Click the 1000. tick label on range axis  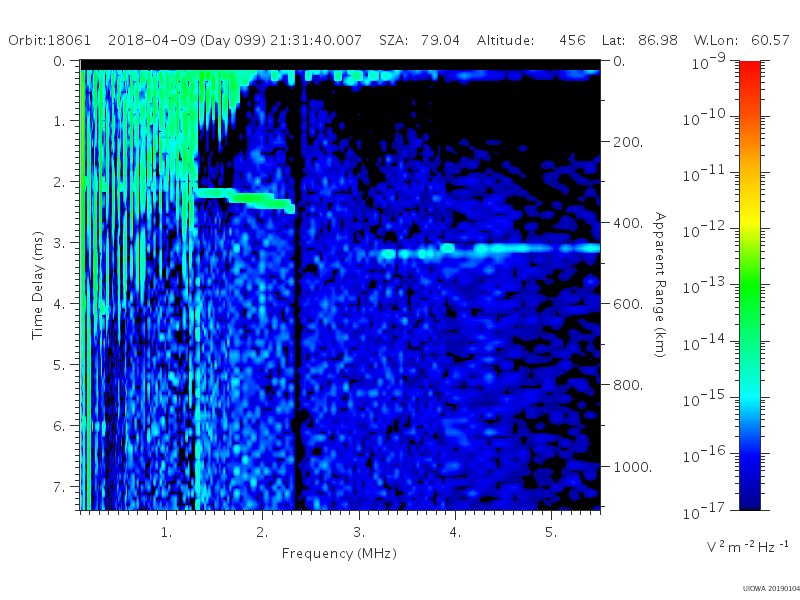pos(633,467)
